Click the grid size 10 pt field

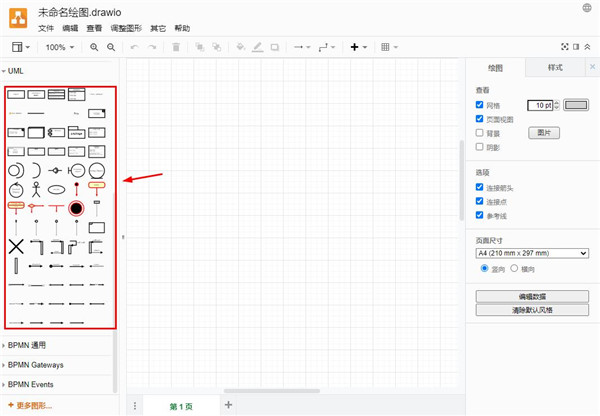[540, 105]
